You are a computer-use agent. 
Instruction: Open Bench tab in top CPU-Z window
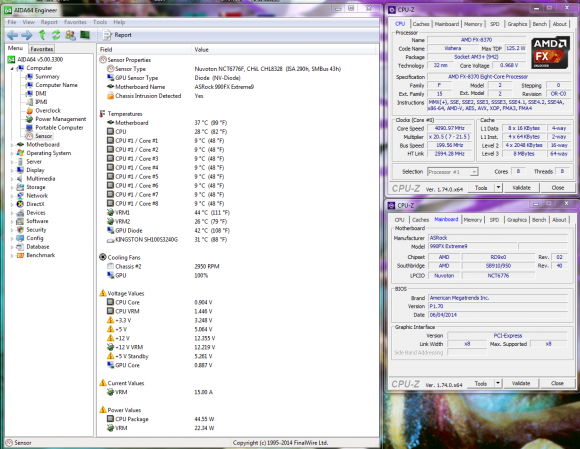tap(540, 24)
